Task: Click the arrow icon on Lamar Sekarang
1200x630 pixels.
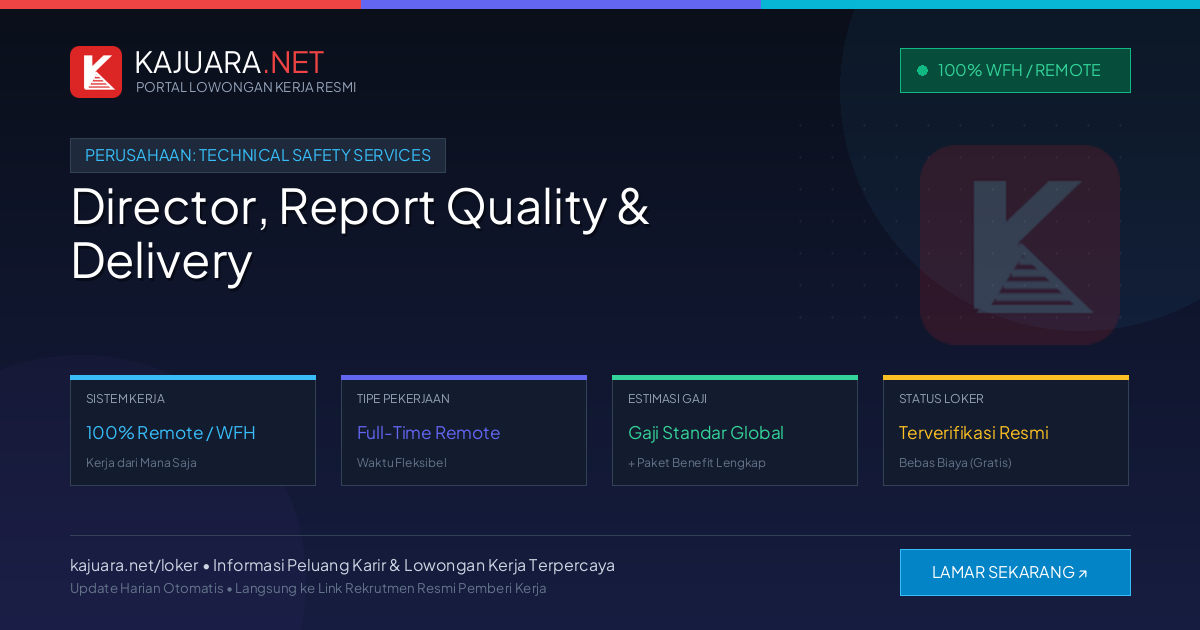Action: tap(1082, 574)
